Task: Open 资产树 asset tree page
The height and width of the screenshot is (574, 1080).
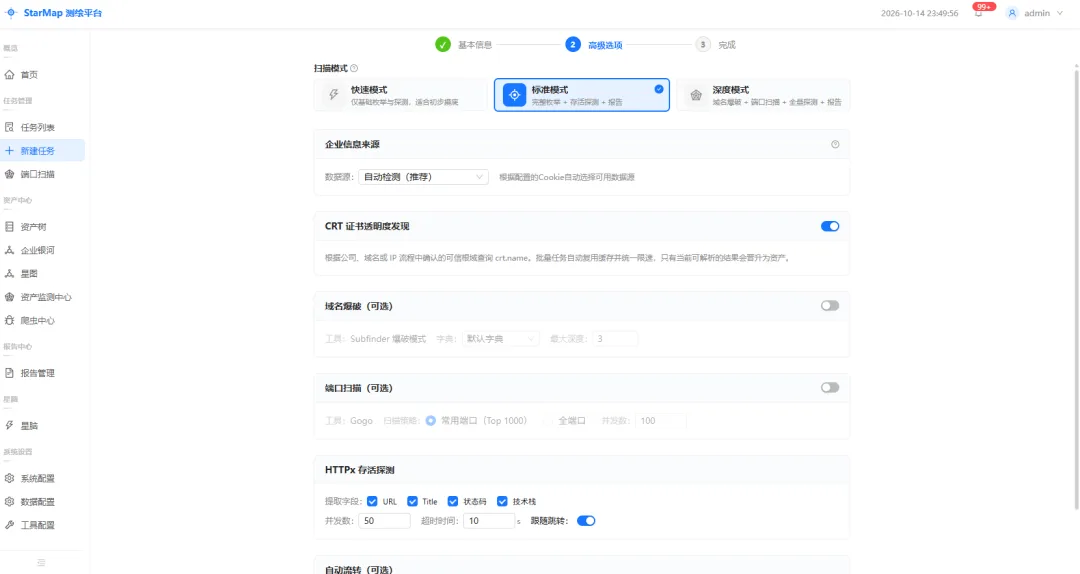Action: tap(42, 227)
